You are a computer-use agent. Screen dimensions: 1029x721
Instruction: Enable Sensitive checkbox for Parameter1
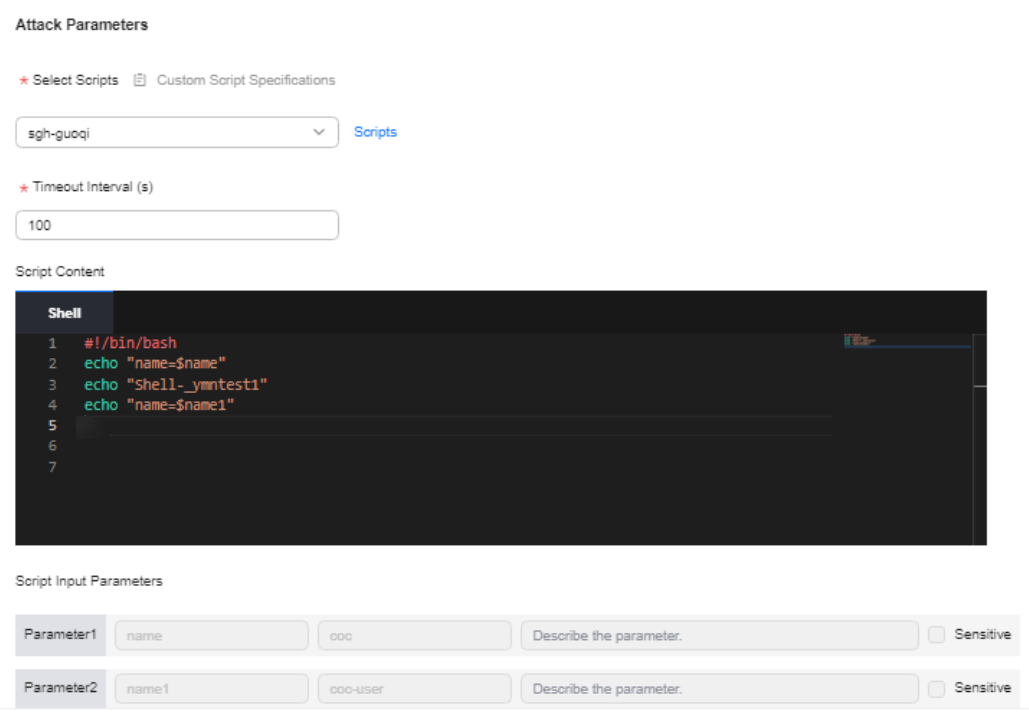(x=937, y=635)
